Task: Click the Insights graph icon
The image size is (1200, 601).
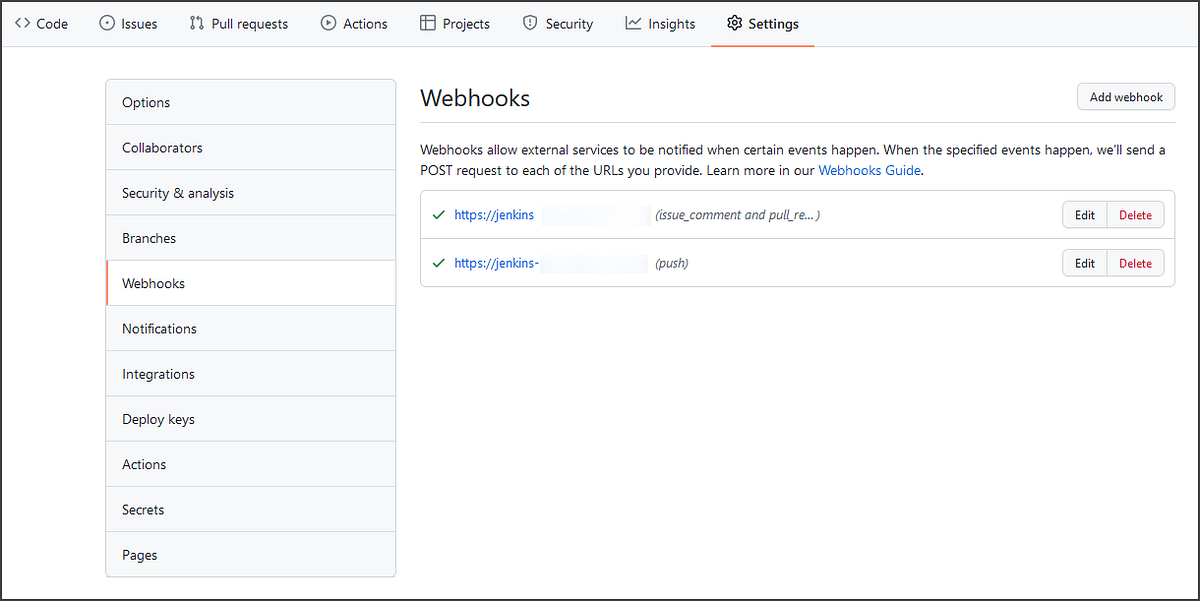Action: 631,23
